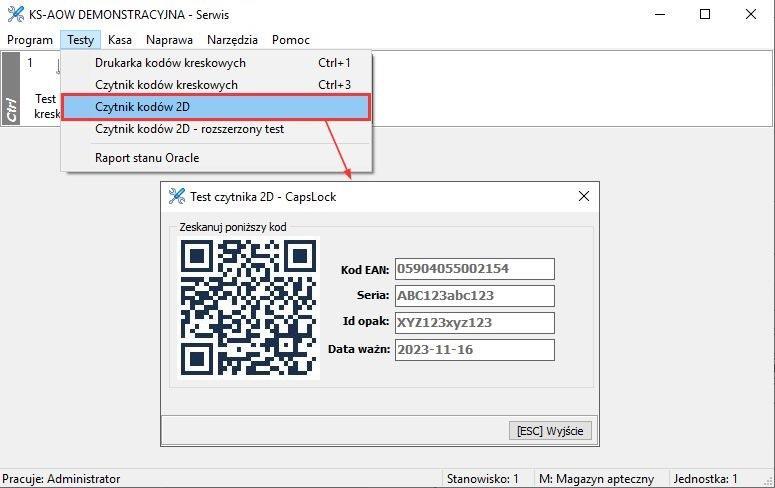775x488 pixels.
Task: Click 'Jednostka: 1' status entry
Action: point(705,479)
